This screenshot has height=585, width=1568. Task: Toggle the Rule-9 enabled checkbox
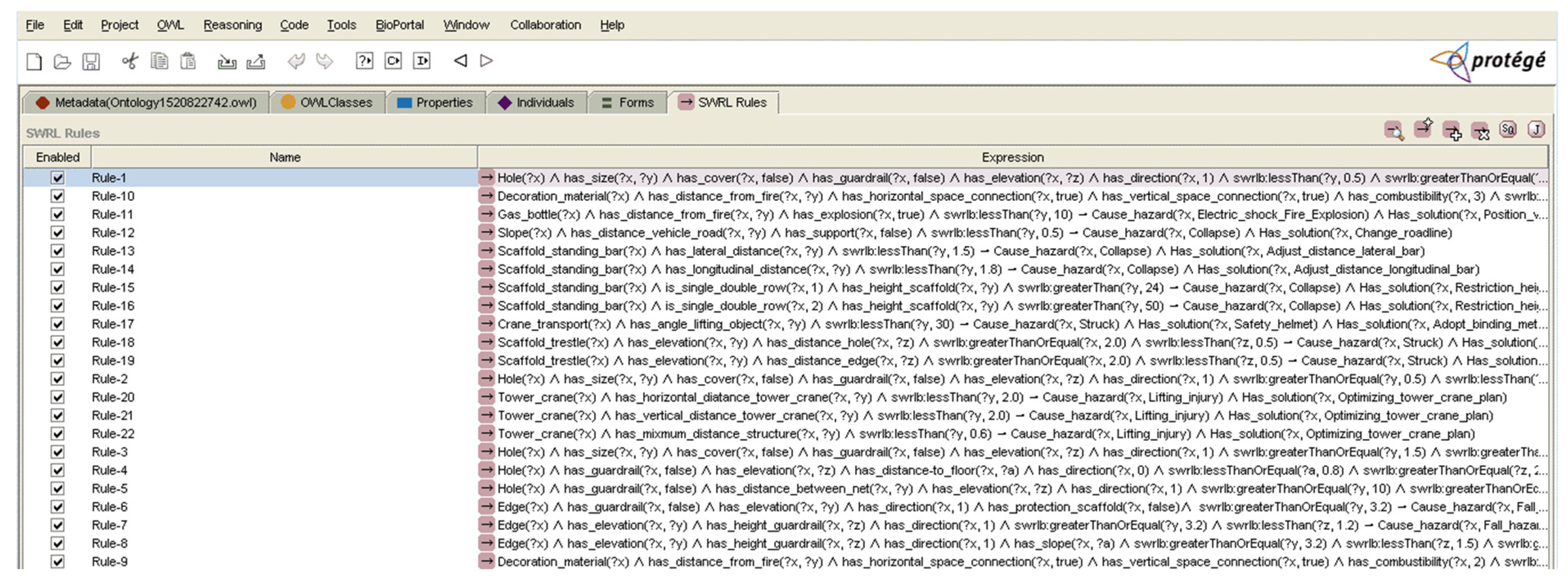58,561
